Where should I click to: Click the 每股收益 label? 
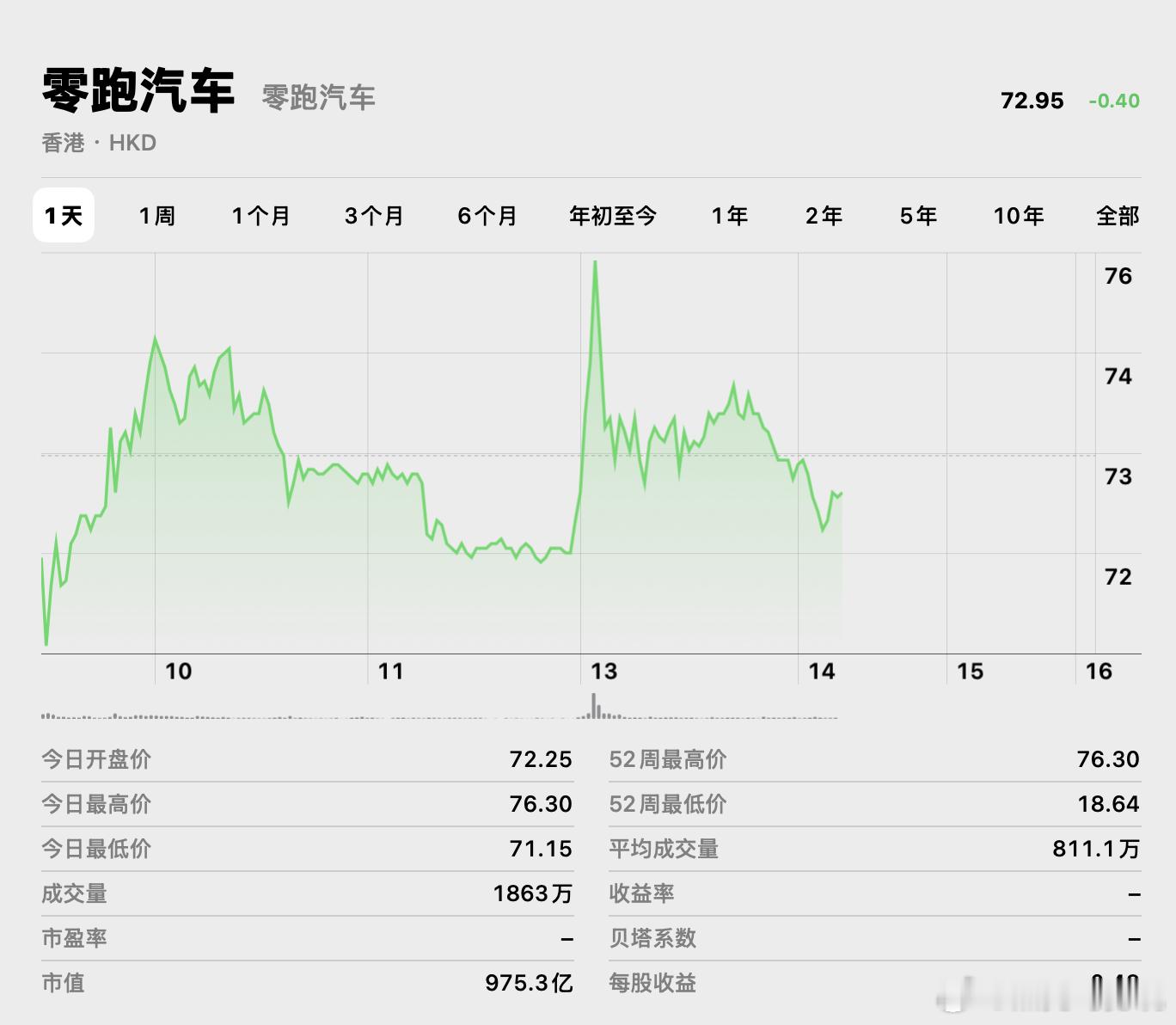coord(652,983)
